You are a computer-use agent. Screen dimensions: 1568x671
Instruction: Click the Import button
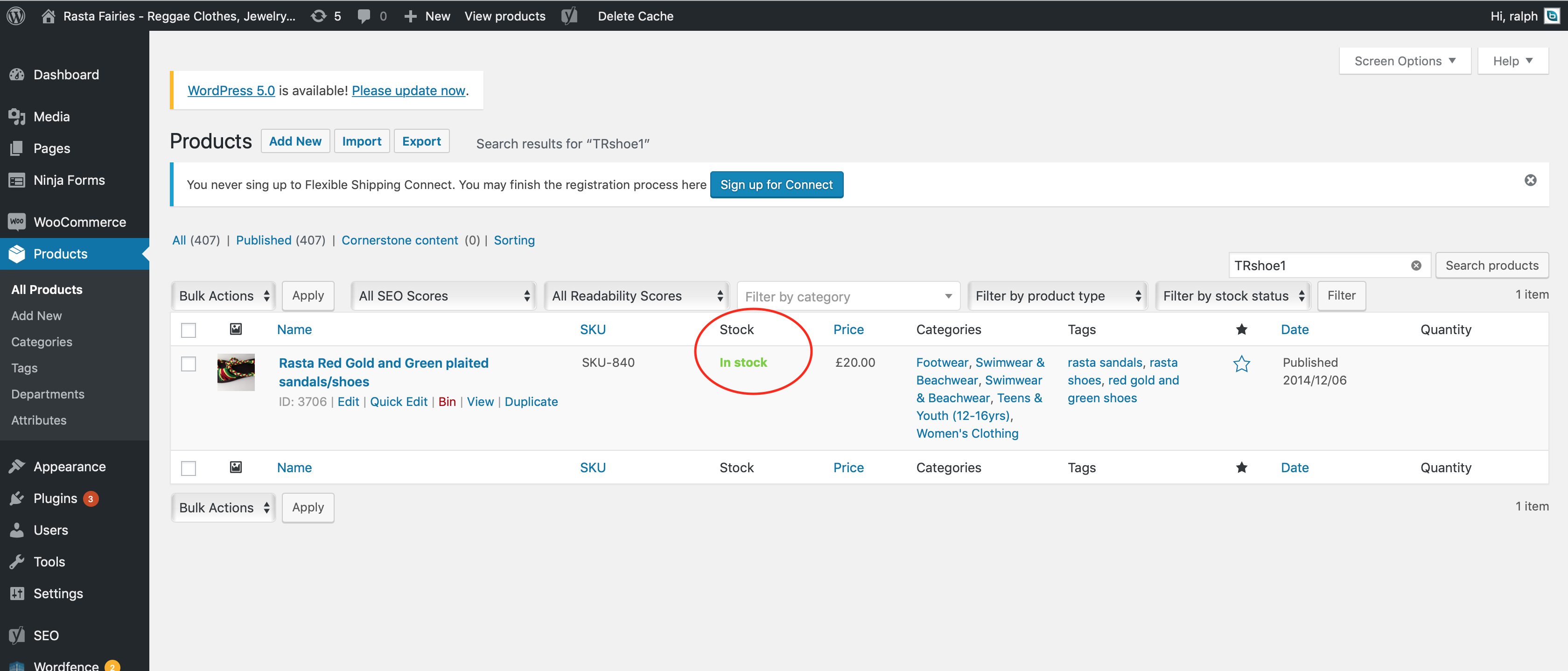[362, 141]
